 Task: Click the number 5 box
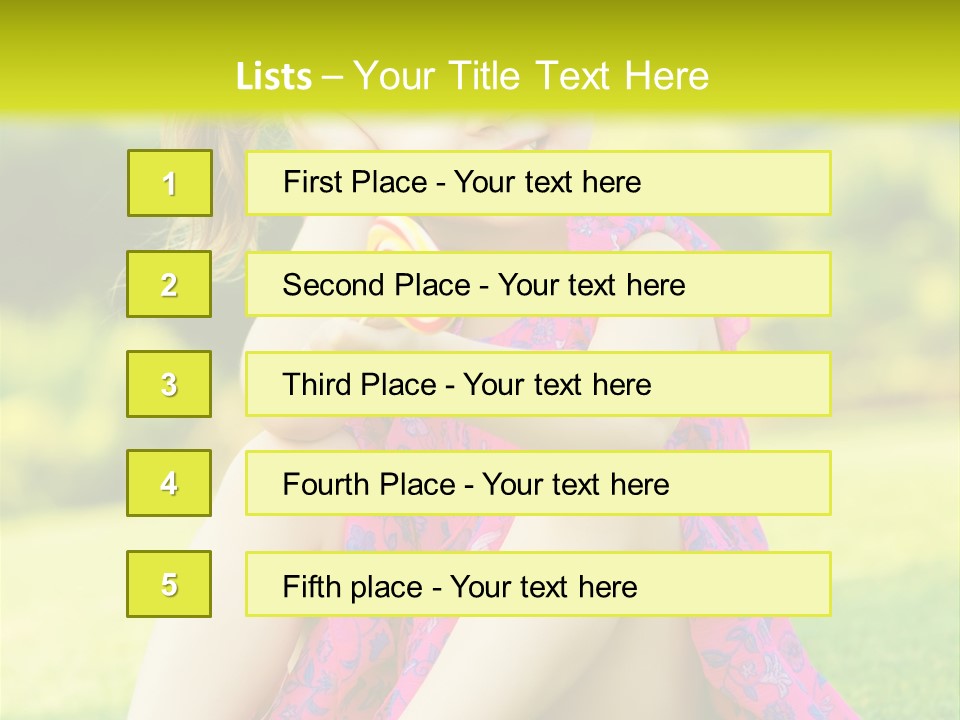click(169, 584)
